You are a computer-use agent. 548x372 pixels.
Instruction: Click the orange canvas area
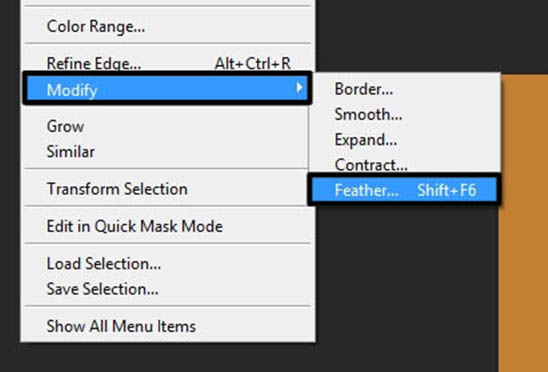tap(523, 224)
